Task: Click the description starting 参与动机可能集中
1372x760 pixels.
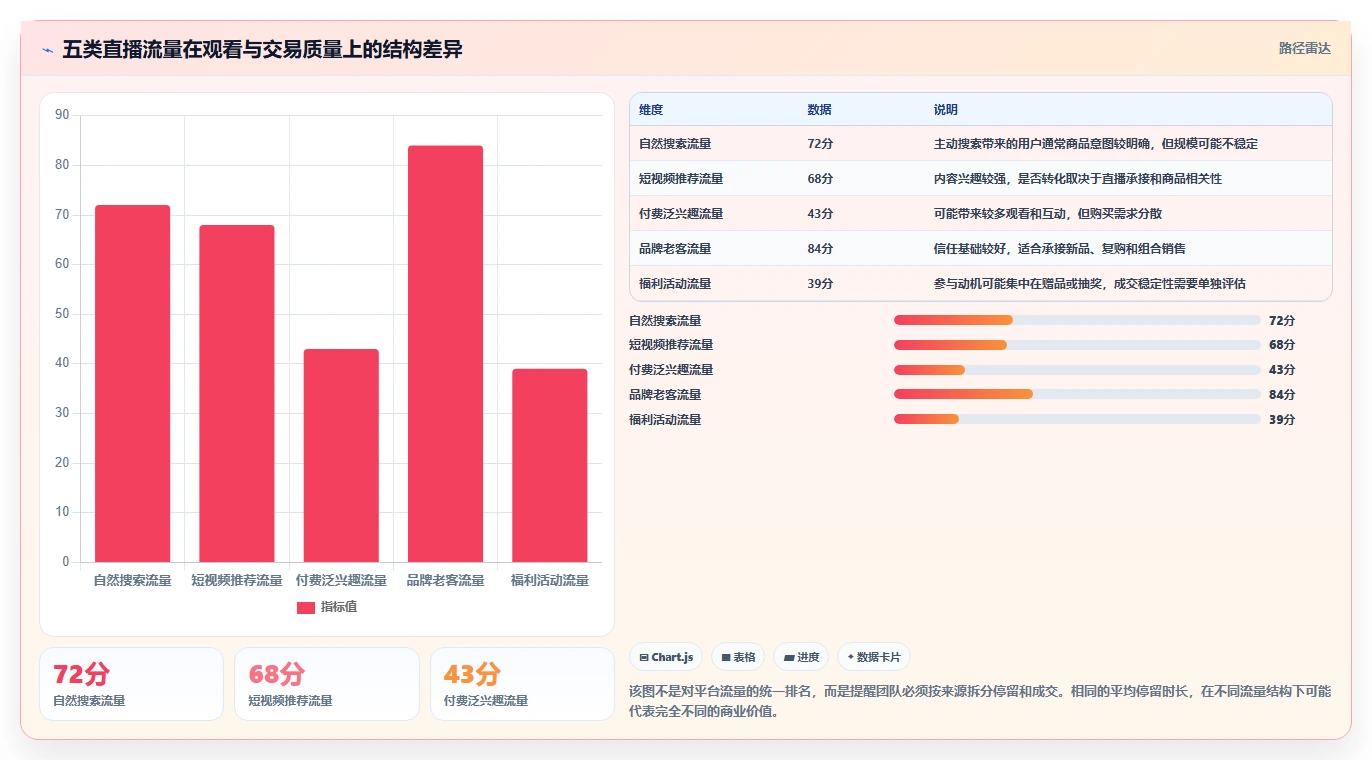Action: (x=1090, y=284)
